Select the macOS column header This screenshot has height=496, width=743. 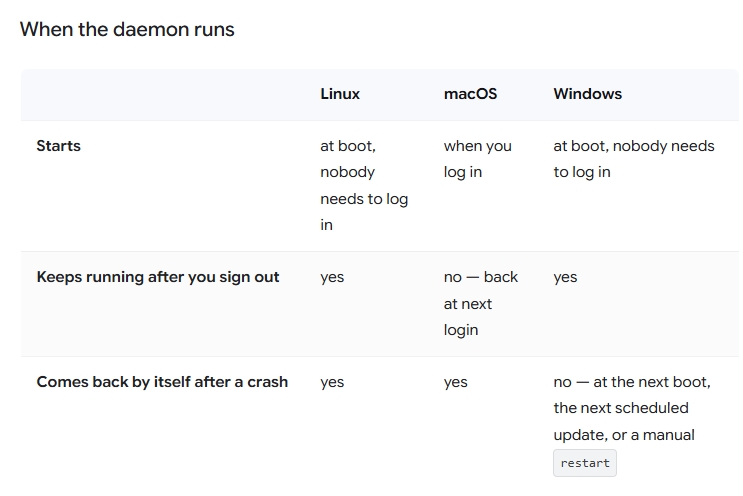(470, 94)
